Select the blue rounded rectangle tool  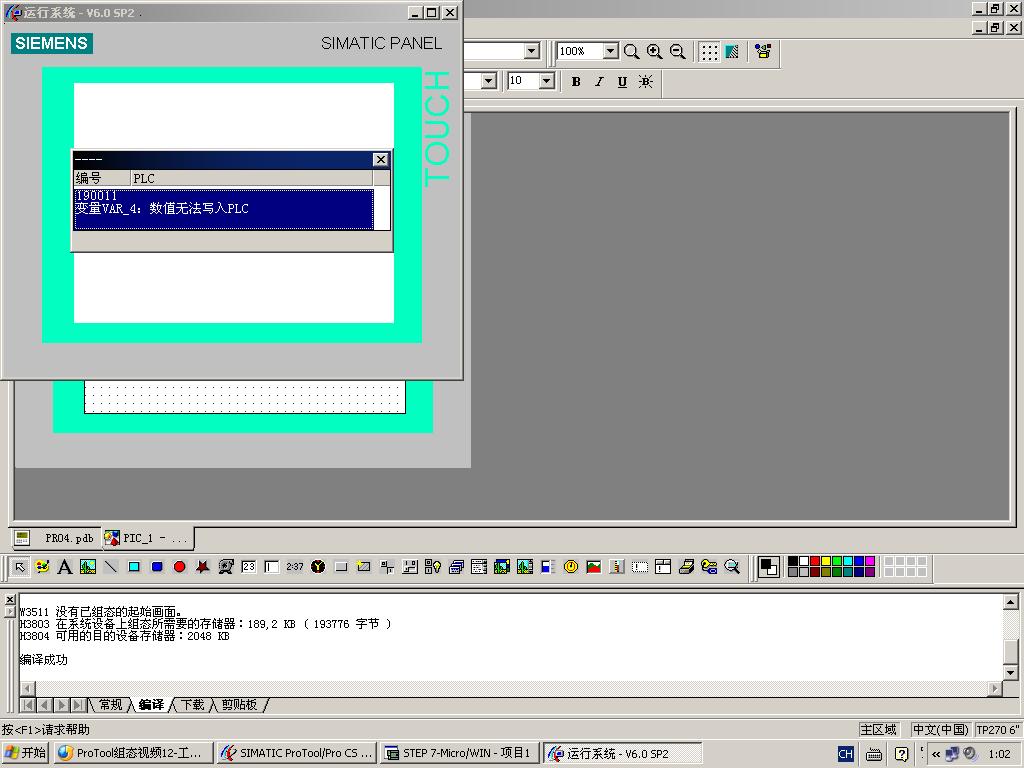(157, 567)
